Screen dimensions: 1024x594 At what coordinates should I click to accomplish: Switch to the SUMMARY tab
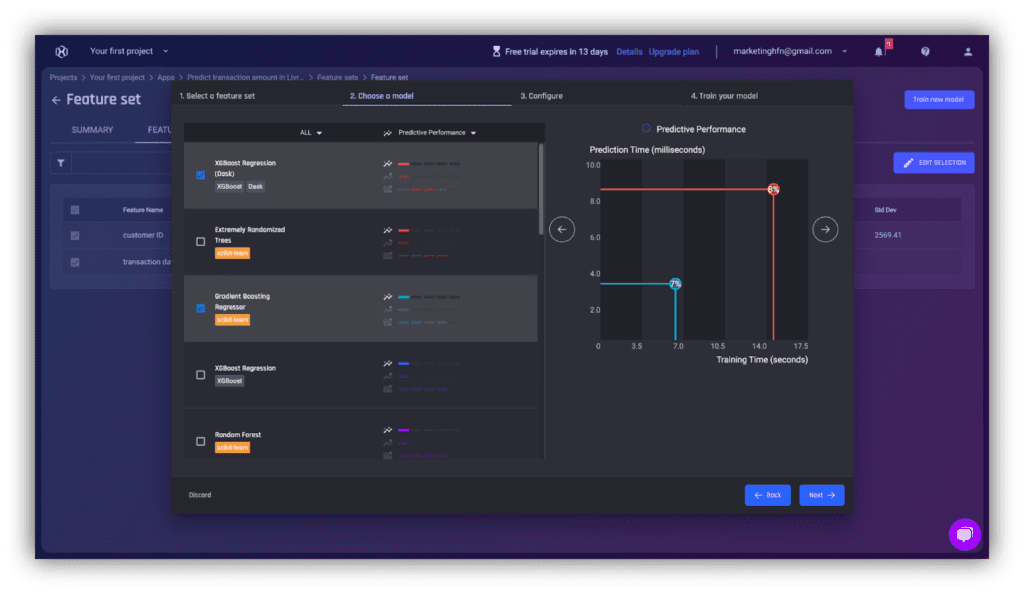tap(92, 130)
